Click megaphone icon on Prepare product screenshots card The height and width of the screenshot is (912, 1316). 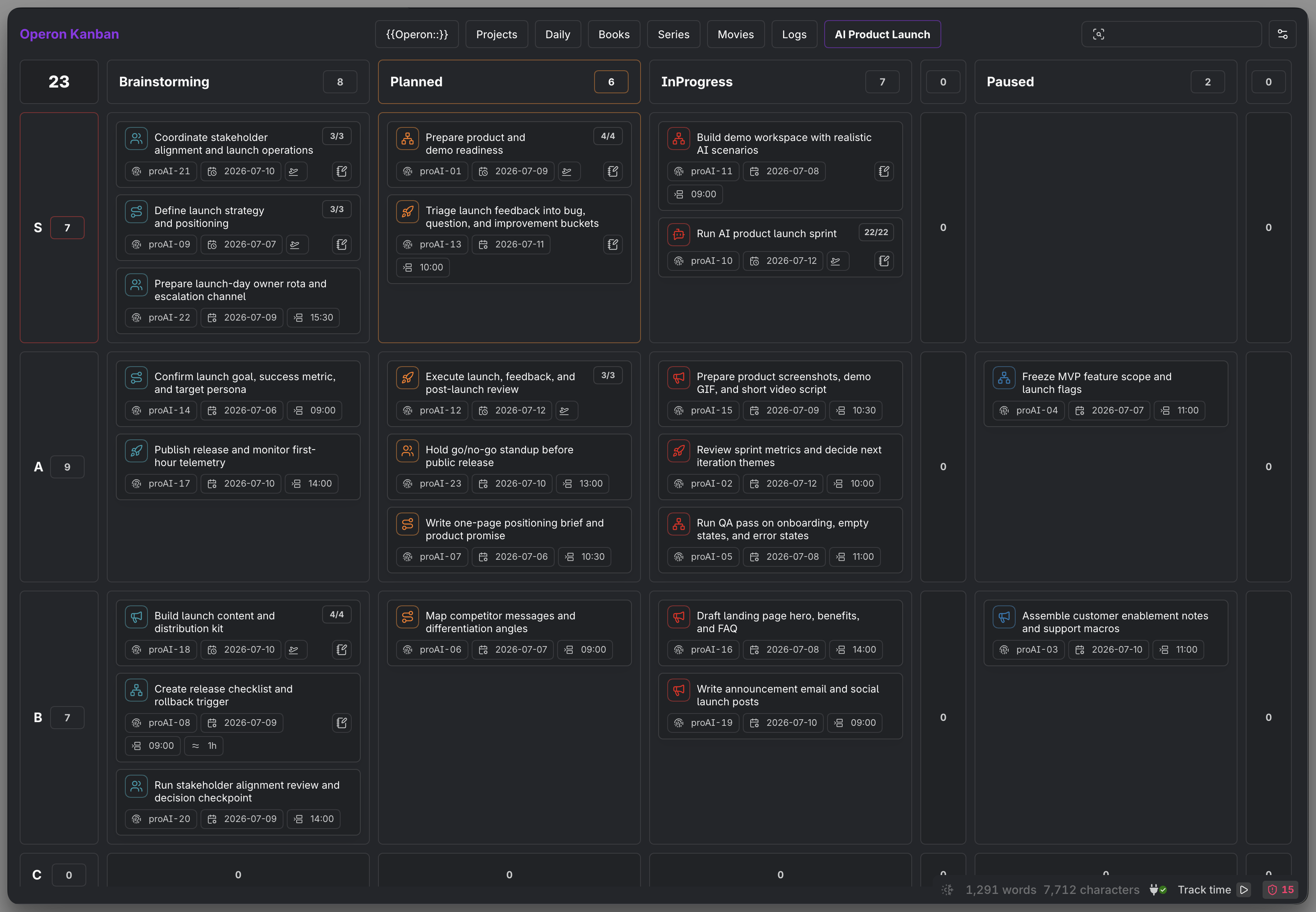point(679,378)
